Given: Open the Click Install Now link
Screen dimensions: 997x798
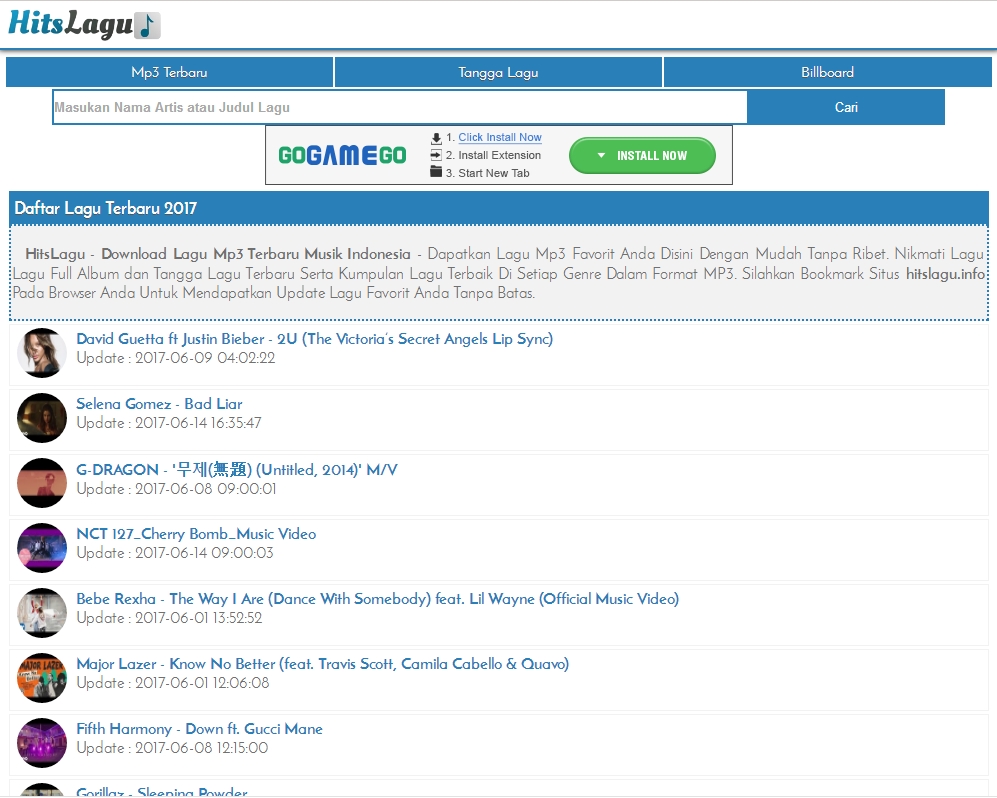Looking at the screenshot, I should [498, 137].
